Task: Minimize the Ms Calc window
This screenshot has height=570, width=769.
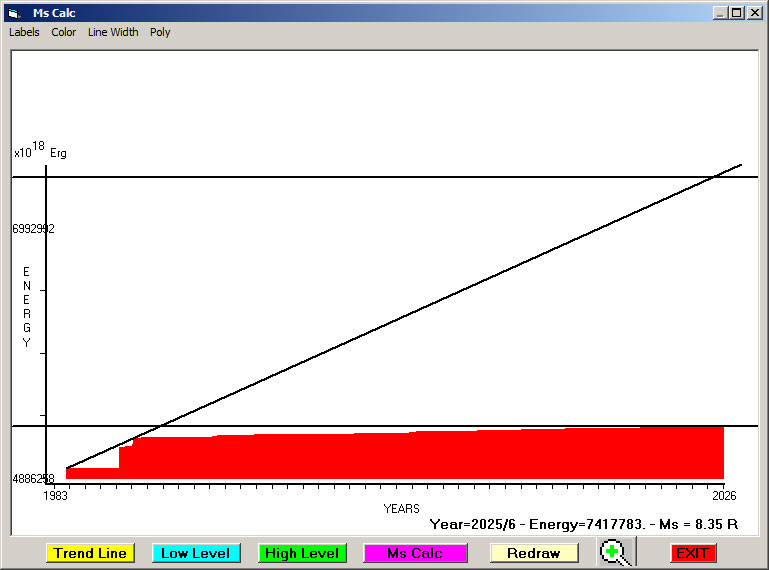Action: (x=720, y=13)
